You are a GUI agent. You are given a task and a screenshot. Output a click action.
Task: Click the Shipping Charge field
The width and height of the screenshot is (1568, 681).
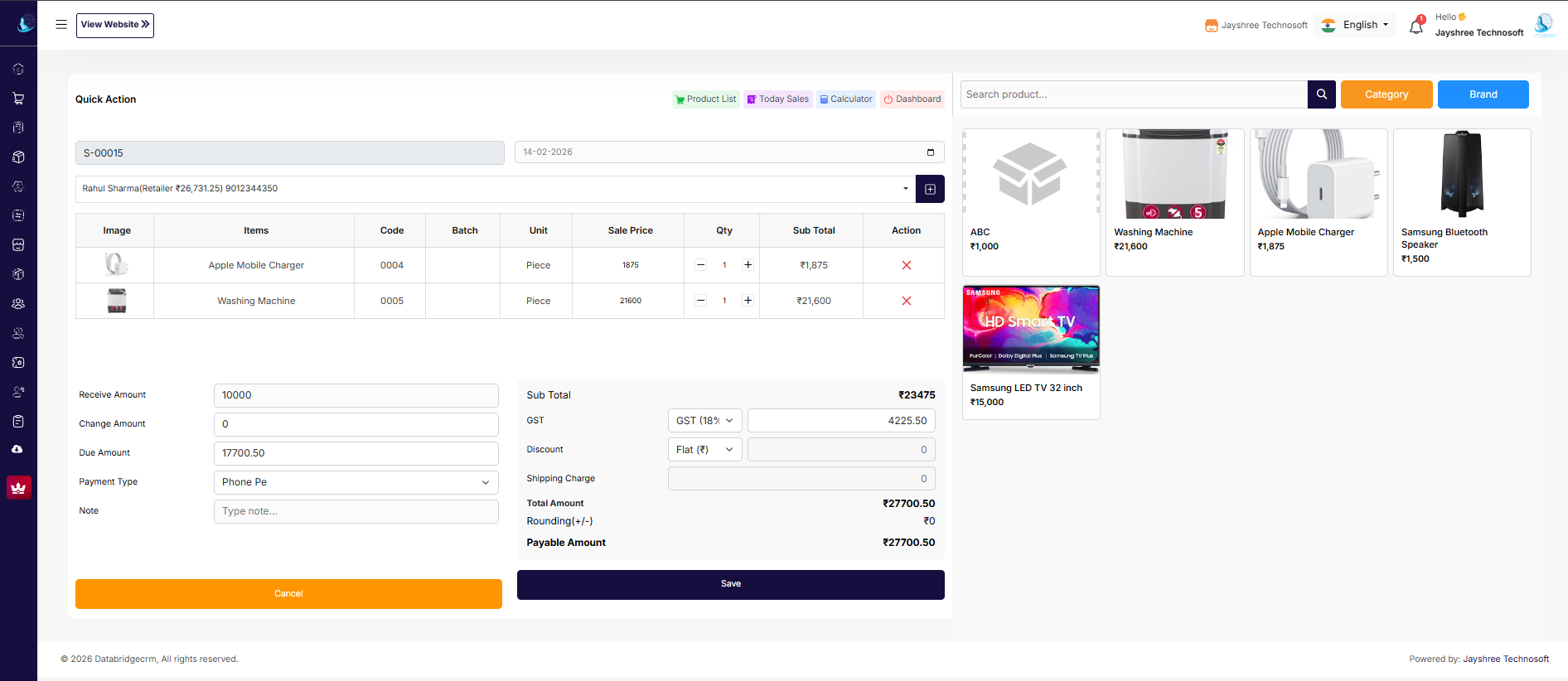802,479
